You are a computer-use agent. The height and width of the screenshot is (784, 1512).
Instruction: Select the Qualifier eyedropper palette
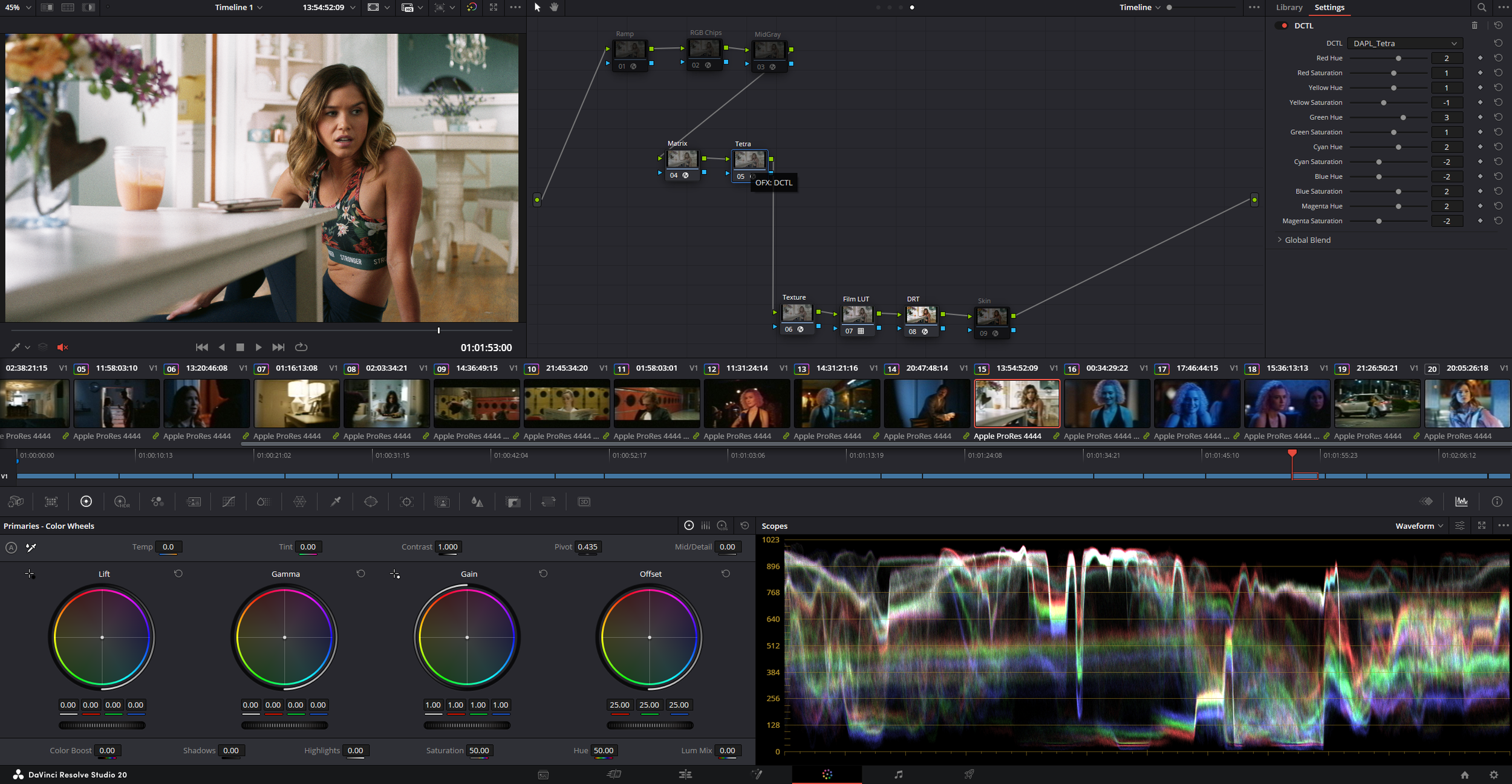pos(335,502)
